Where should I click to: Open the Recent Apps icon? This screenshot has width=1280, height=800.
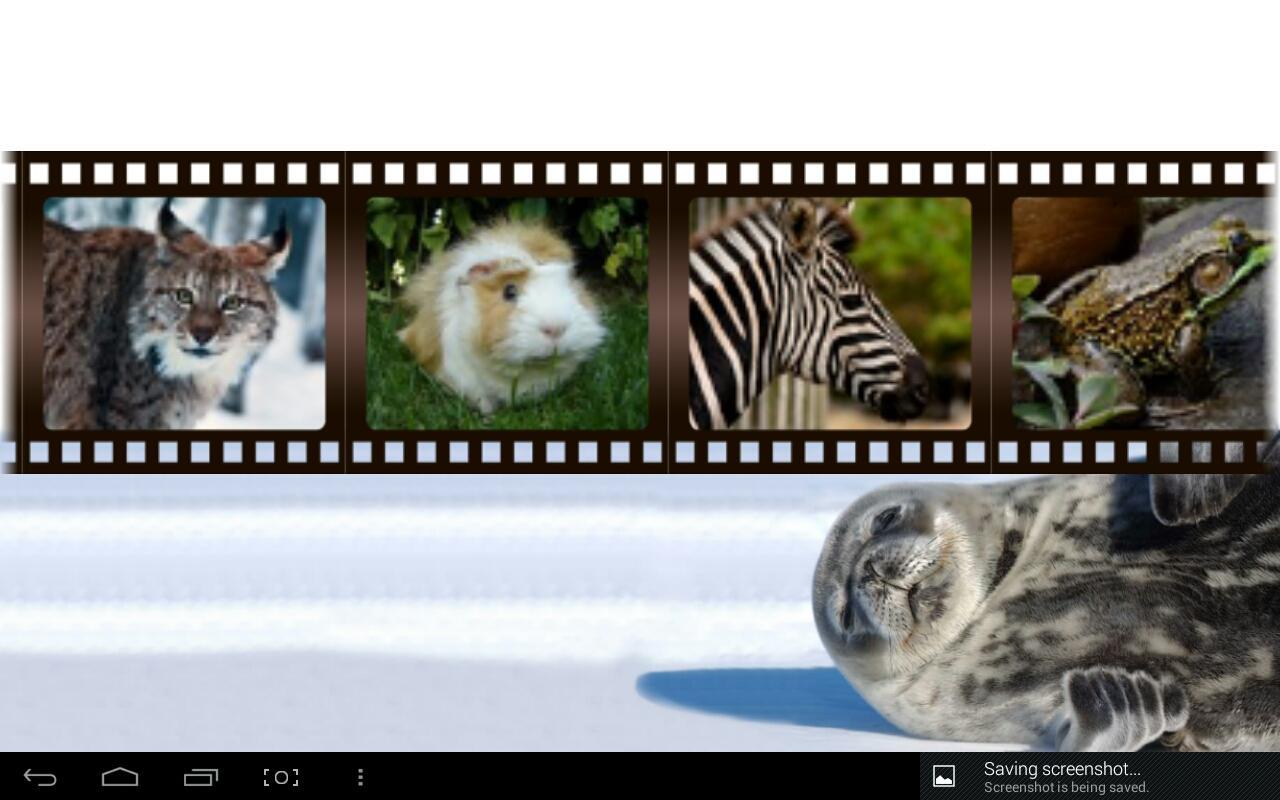[200, 777]
